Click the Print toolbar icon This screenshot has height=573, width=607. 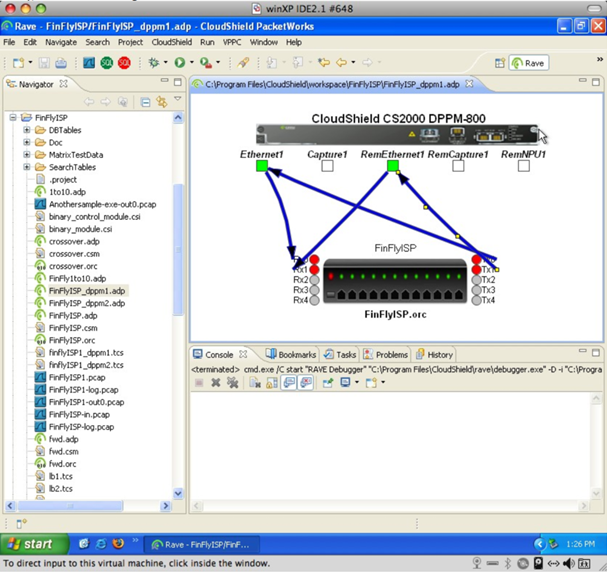tap(61, 63)
